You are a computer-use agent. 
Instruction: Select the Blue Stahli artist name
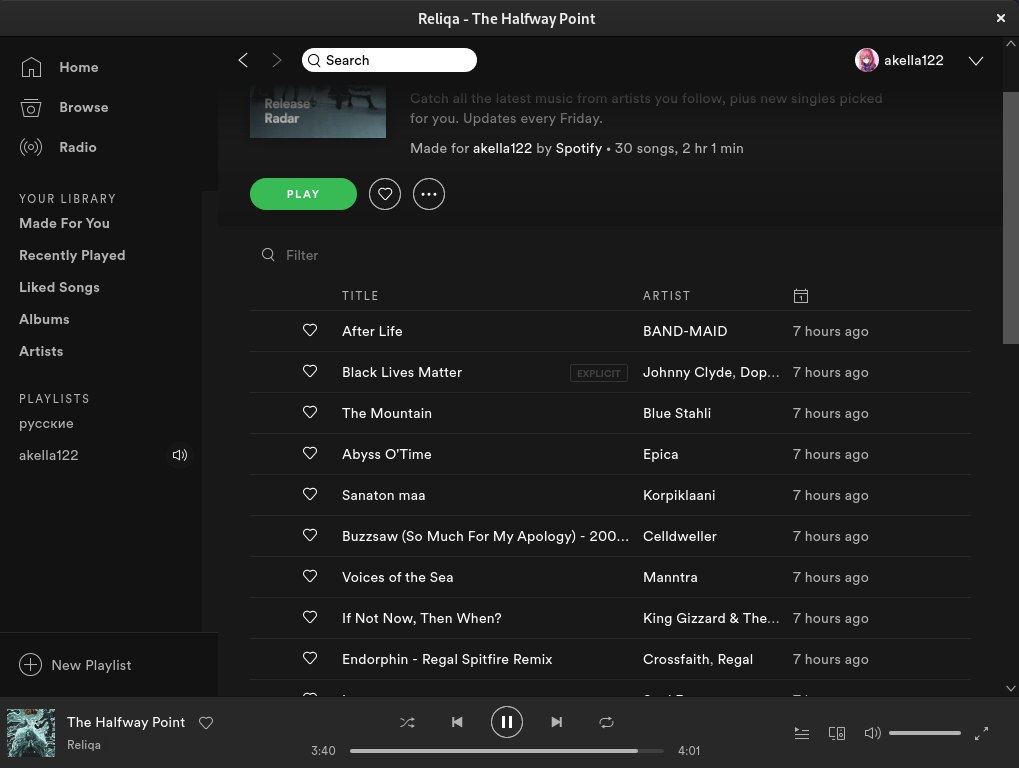pos(677,413)
